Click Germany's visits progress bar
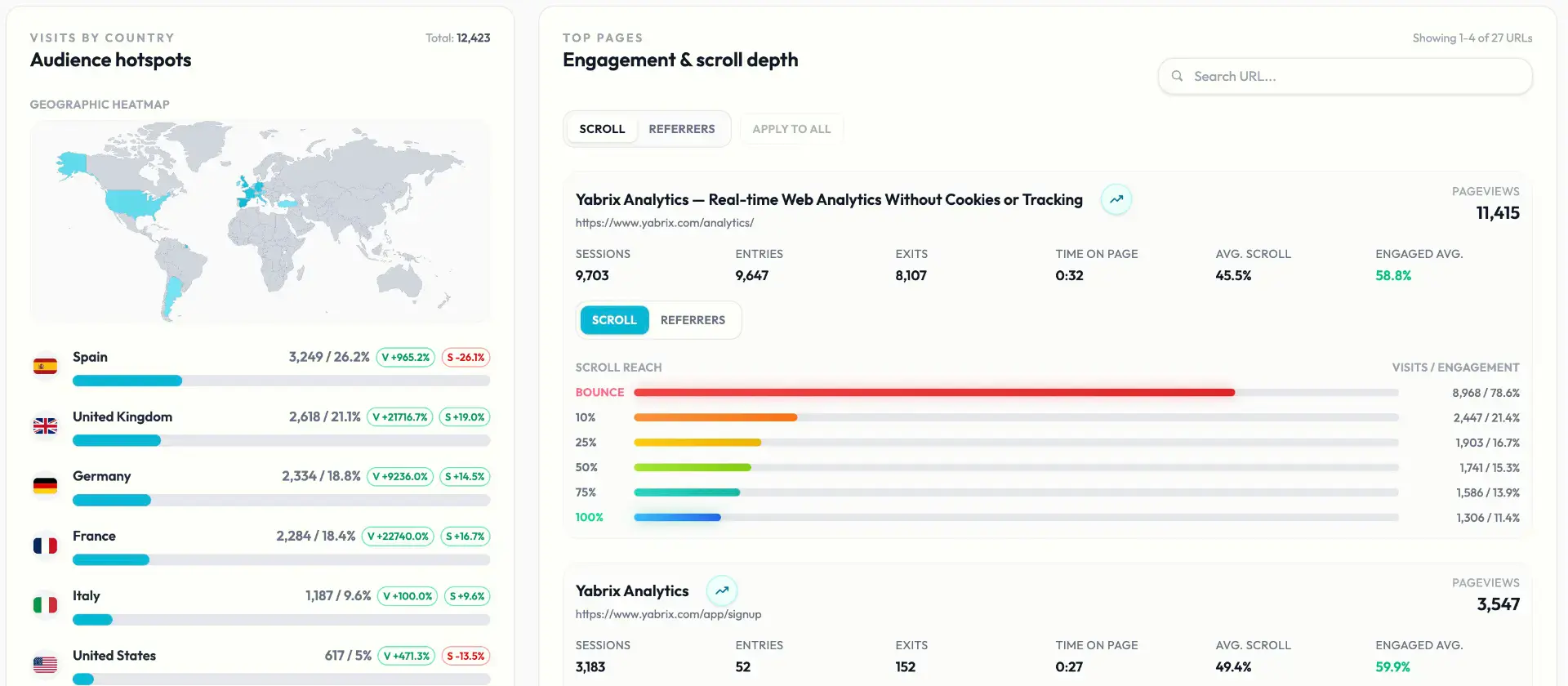This screenshot has width=1568, height=686. pos(281,500)
